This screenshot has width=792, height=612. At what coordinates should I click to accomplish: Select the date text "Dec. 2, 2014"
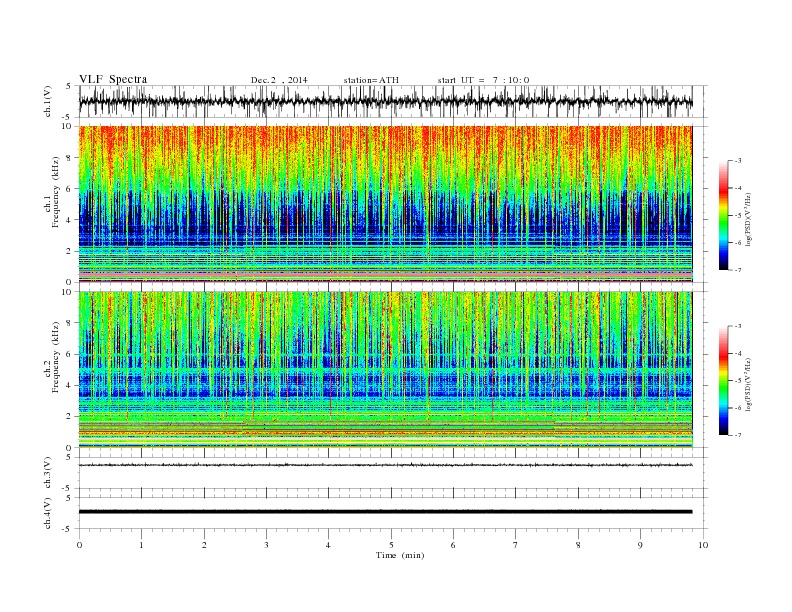tap(279, 80)
